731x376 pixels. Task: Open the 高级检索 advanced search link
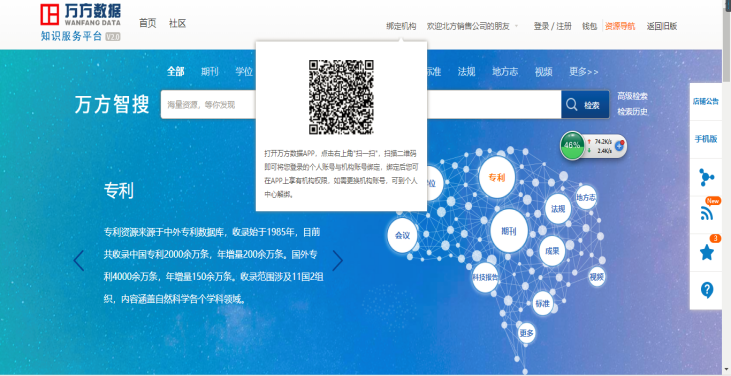[633, 96]
